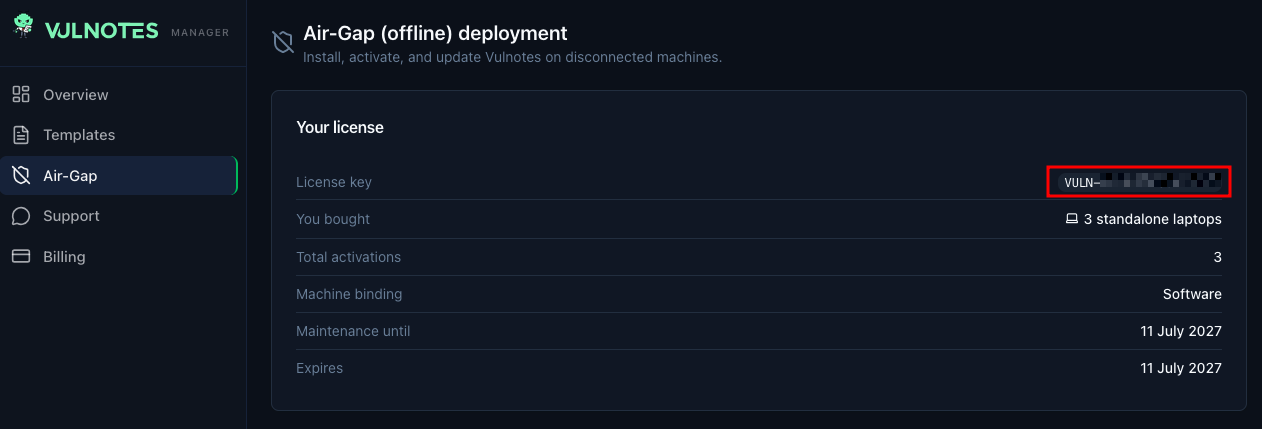Click the Air-Gap (offline) deployment heading
The image size is (1262, 429).
pyautogui.click(x=435, y=34)
